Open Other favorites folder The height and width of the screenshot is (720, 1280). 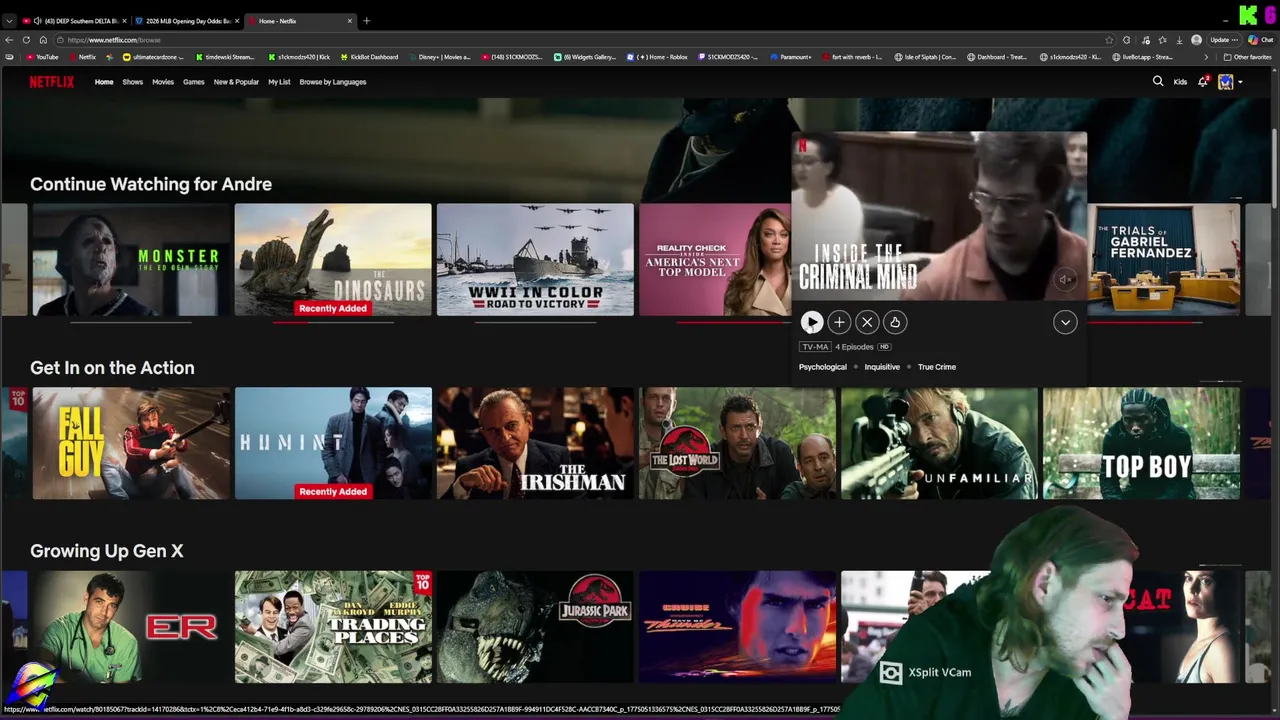(1247, 57)
